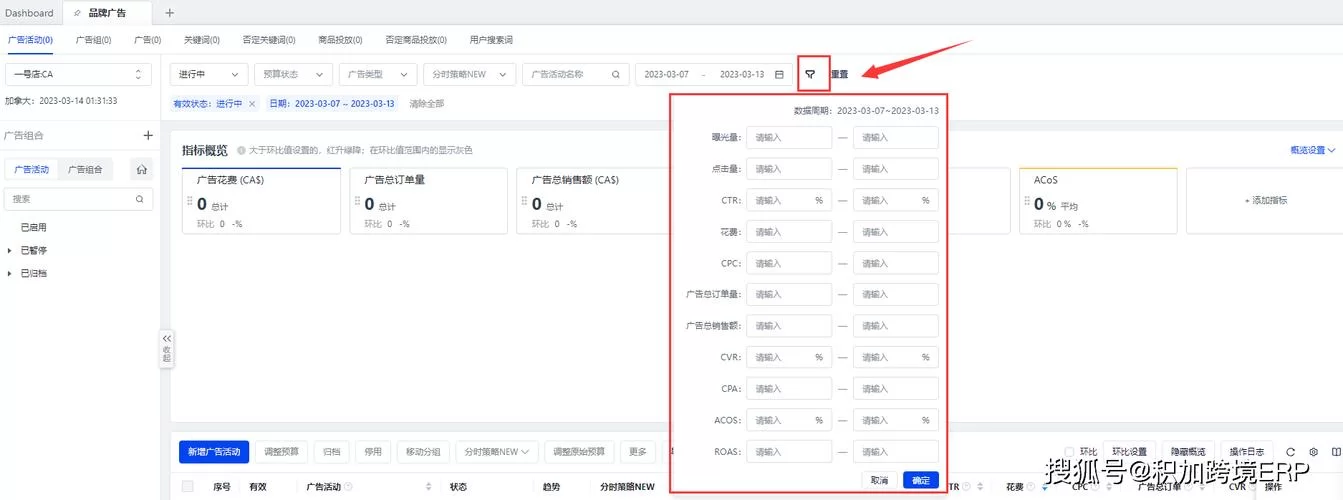Image resolution: width=1343 pixels, height=500 pixels.
Task: Click the pin icon on 品牌广告 tab
Action: 78,13
